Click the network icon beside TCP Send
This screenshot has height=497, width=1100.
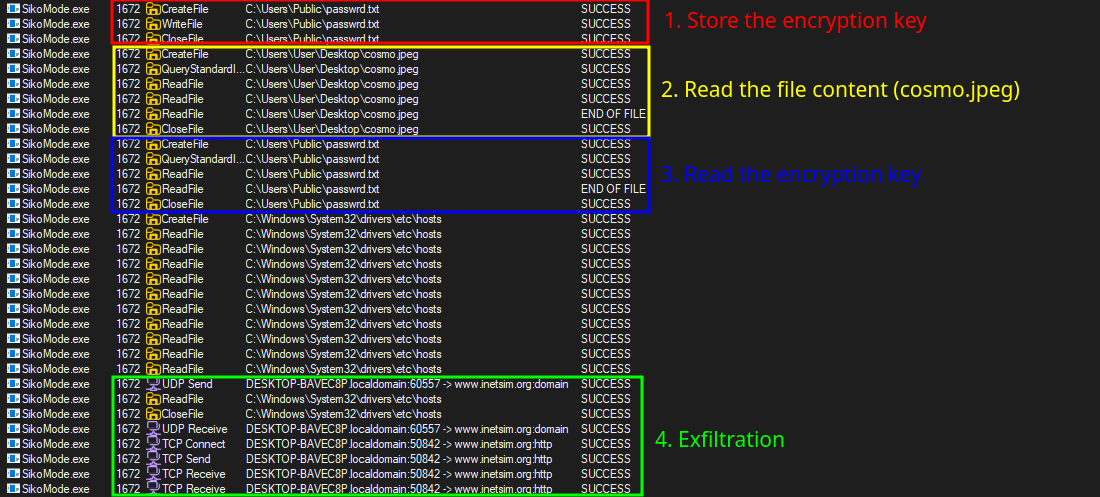153,459
